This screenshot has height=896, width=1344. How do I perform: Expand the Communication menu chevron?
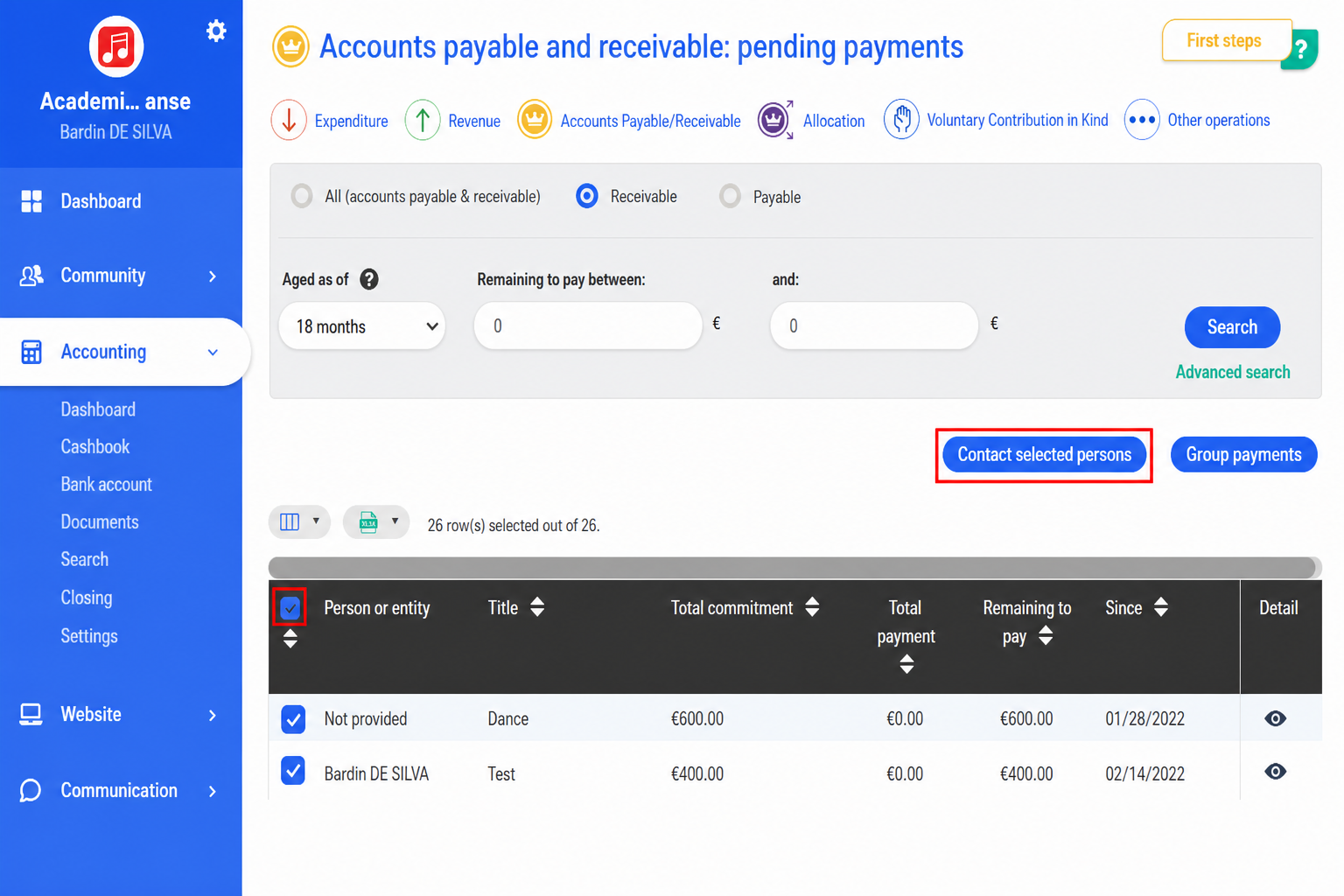point(213,791)
